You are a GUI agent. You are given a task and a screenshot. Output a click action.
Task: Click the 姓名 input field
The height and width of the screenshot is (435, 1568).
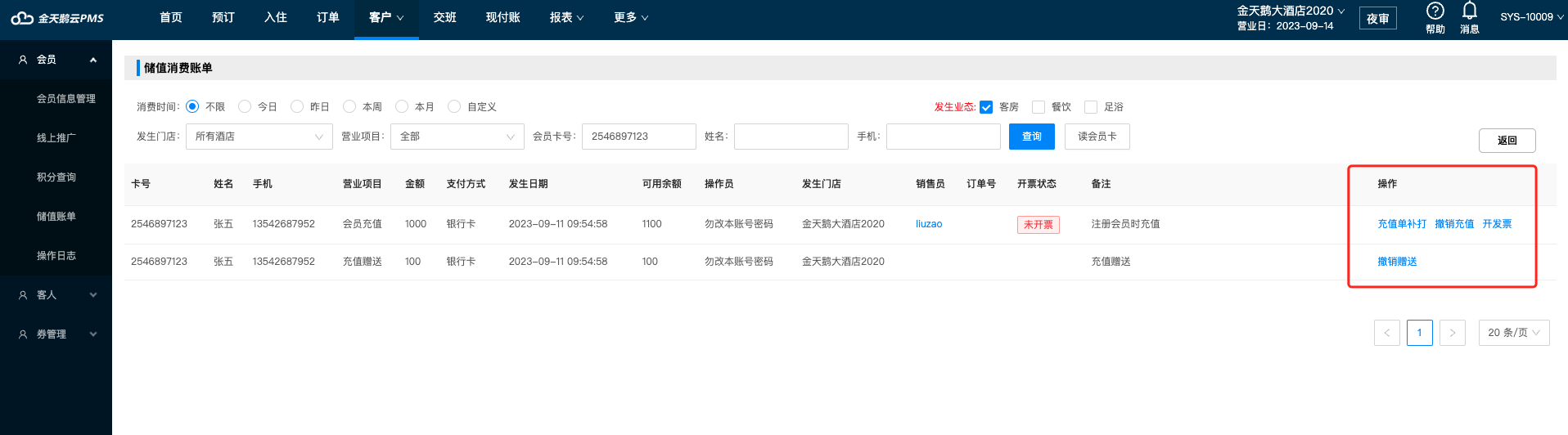tap(791, 137)
